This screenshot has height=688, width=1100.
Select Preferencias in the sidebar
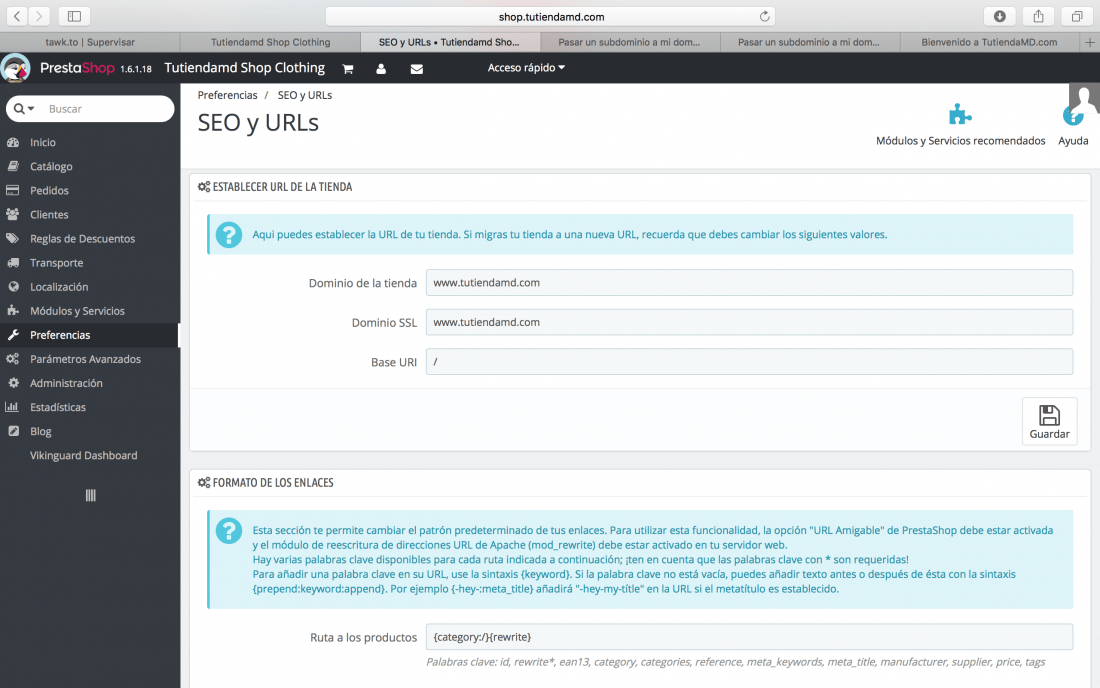click(90, 335)
